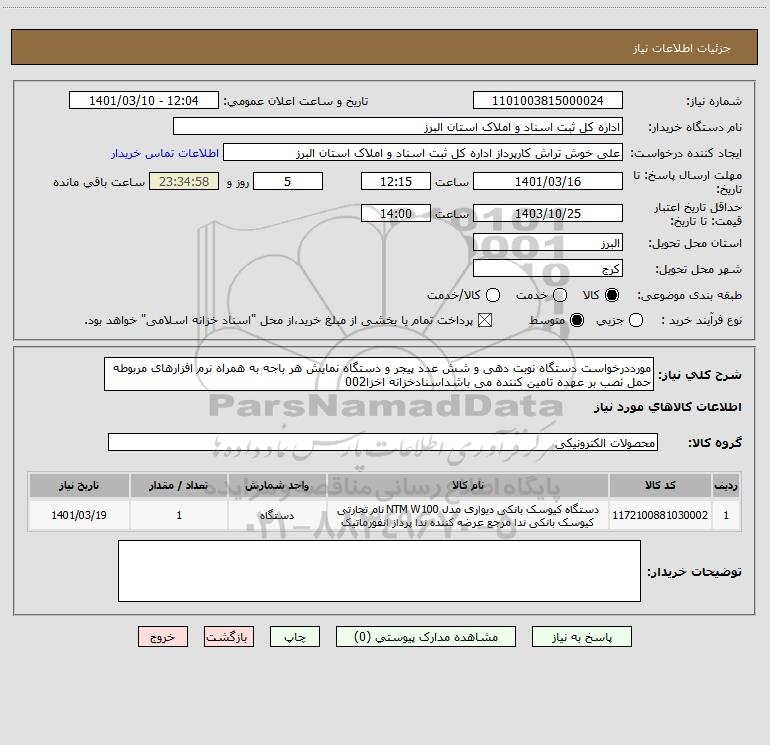Select the کالا radio button
770x745 pixels.
pos(611,295)
